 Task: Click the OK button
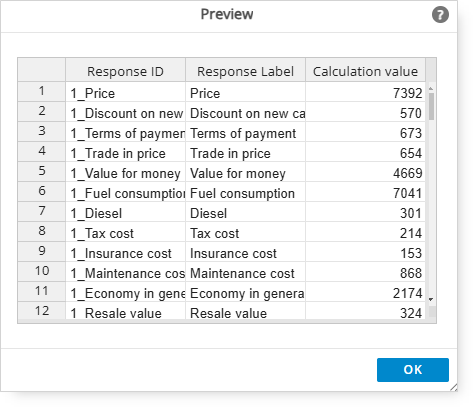click(x=413, y=370)
